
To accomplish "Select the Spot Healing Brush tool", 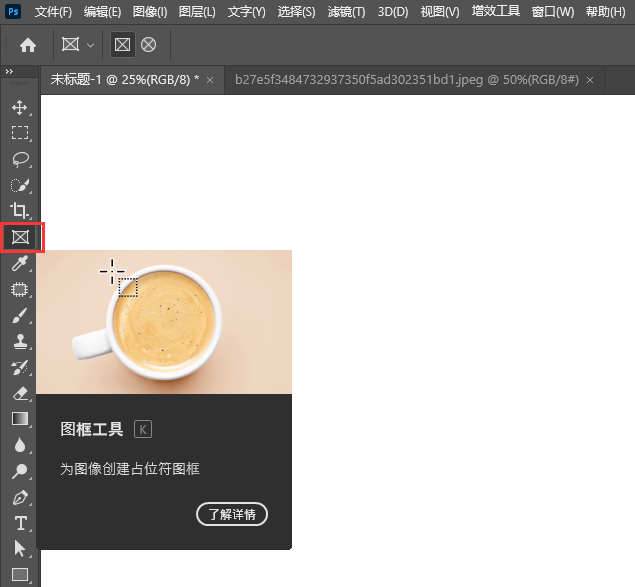I will (19, 290).
